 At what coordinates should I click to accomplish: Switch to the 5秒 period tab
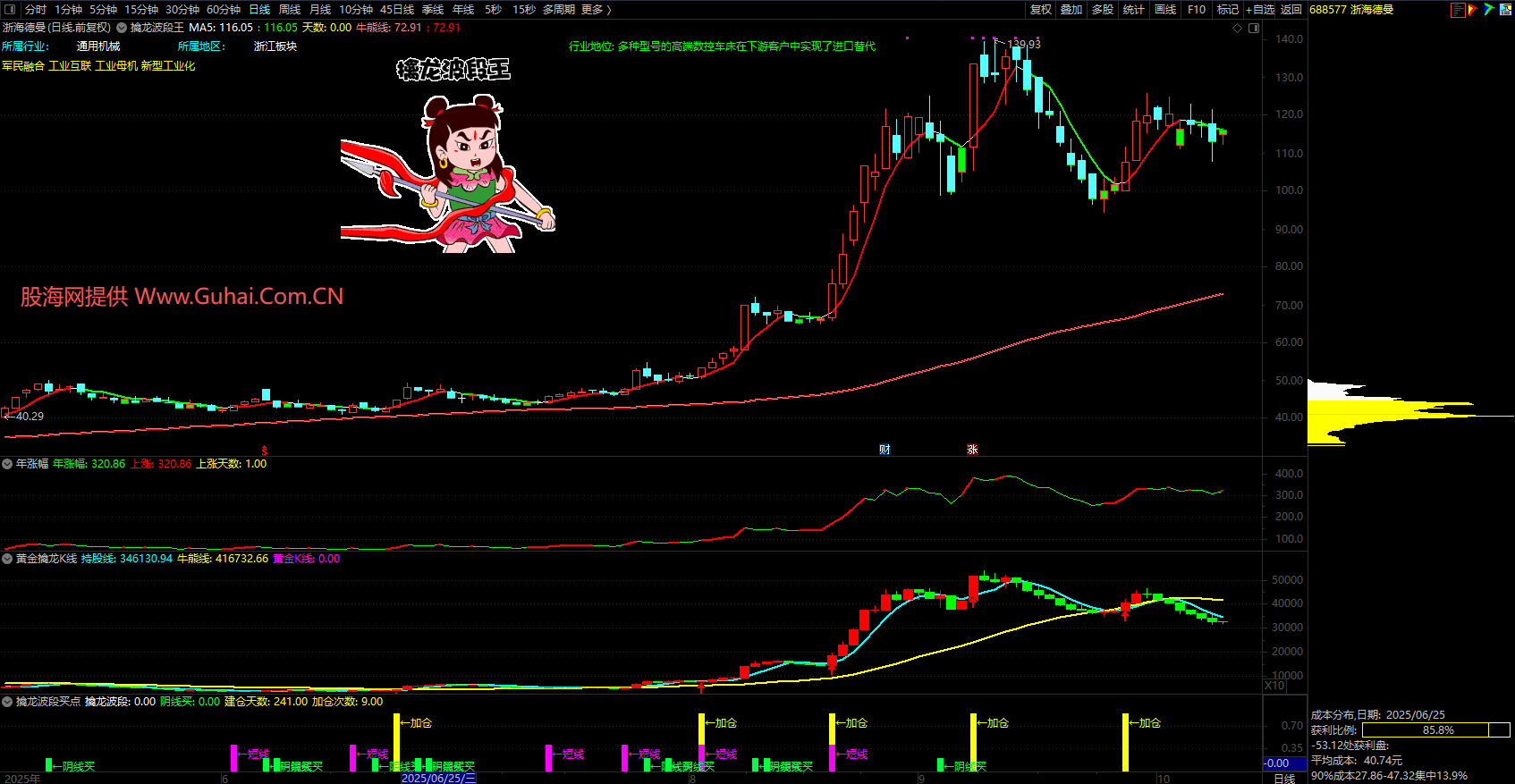(494, 10)
